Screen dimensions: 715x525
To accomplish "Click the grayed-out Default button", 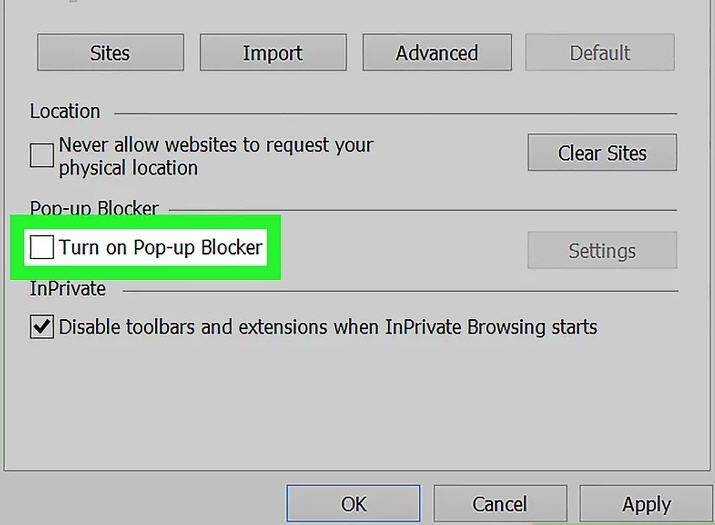I will [x=600, y=53].
